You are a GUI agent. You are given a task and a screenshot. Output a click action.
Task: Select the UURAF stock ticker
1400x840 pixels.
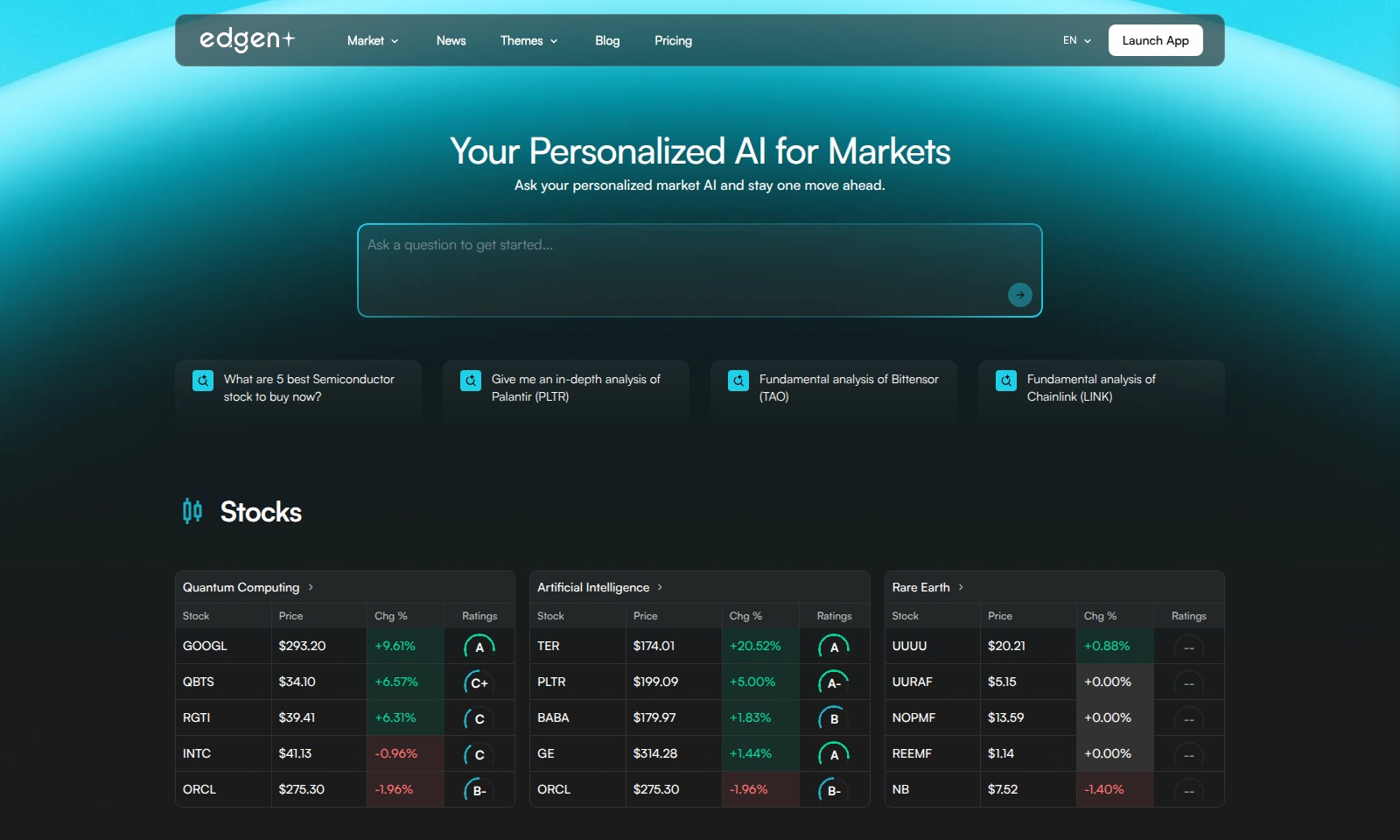(x=913, y=682)
